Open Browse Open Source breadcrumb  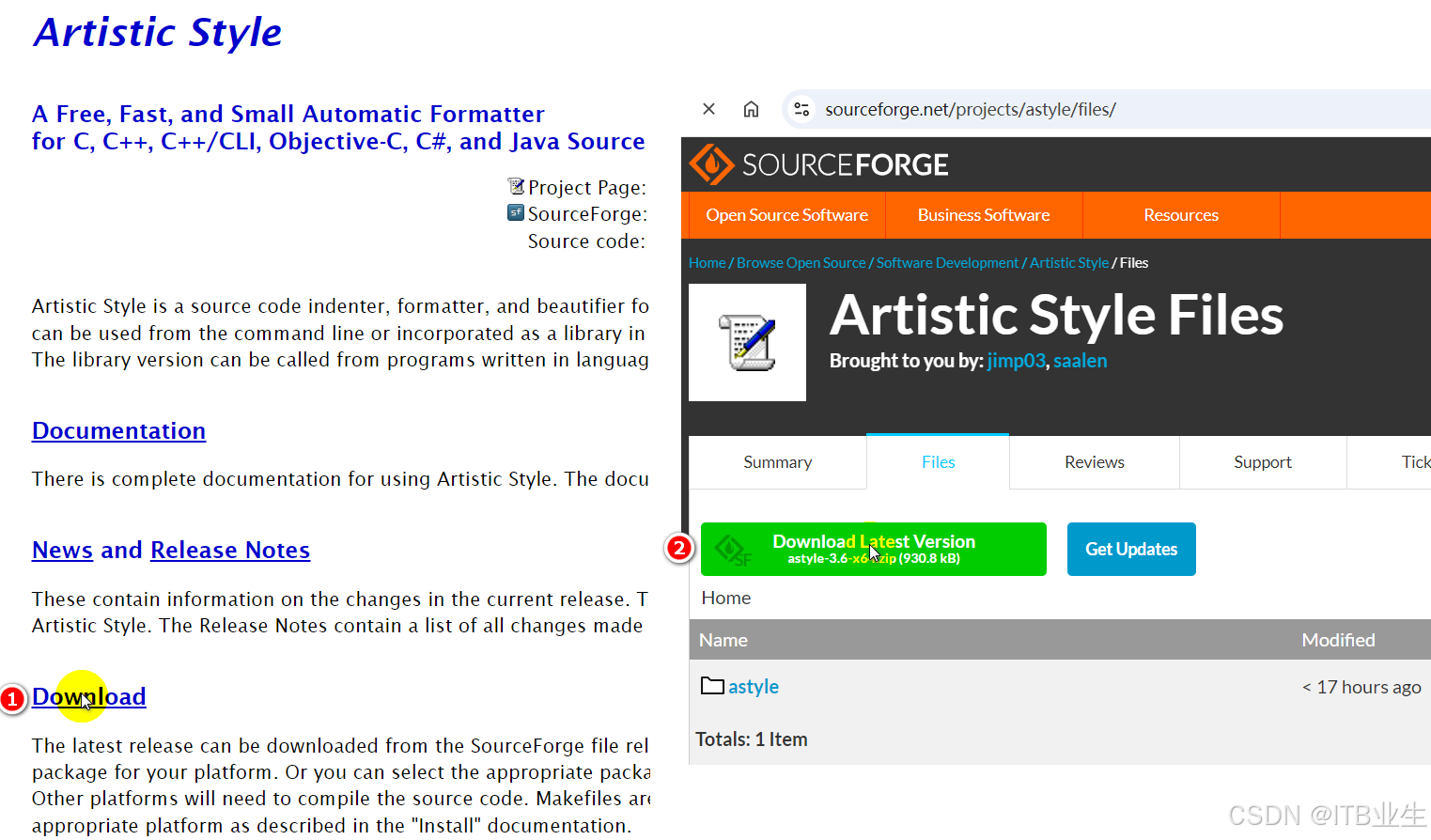[801, 263]
